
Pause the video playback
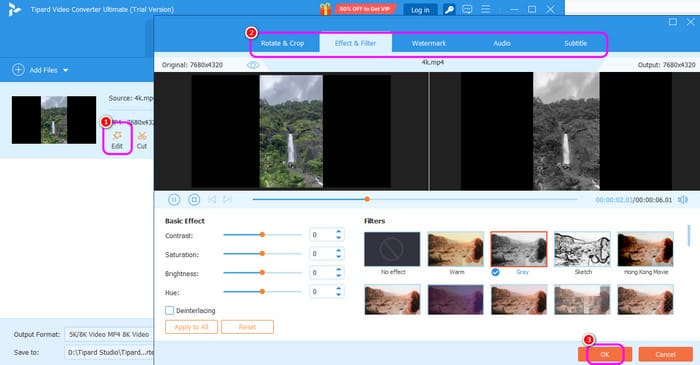(x=174, y=199)
